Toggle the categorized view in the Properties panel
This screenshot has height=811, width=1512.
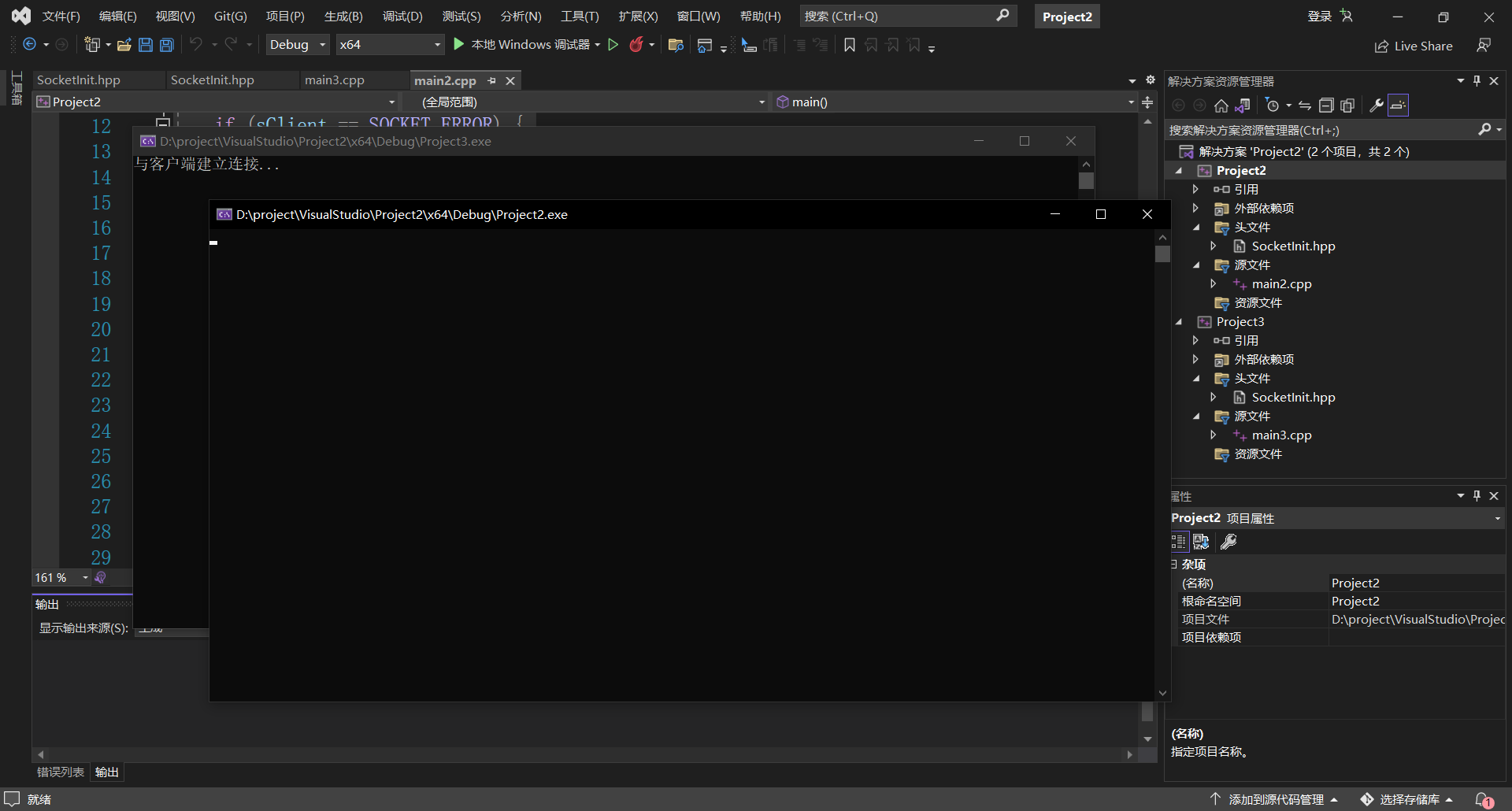pos(1179,542)
